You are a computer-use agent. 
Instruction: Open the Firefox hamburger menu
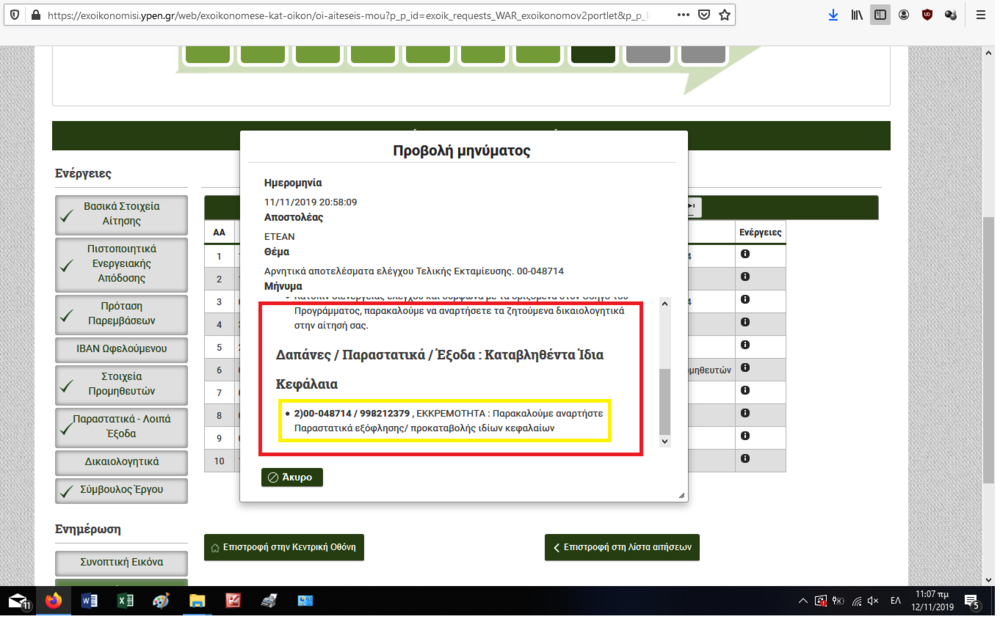[x=980, y=15]
